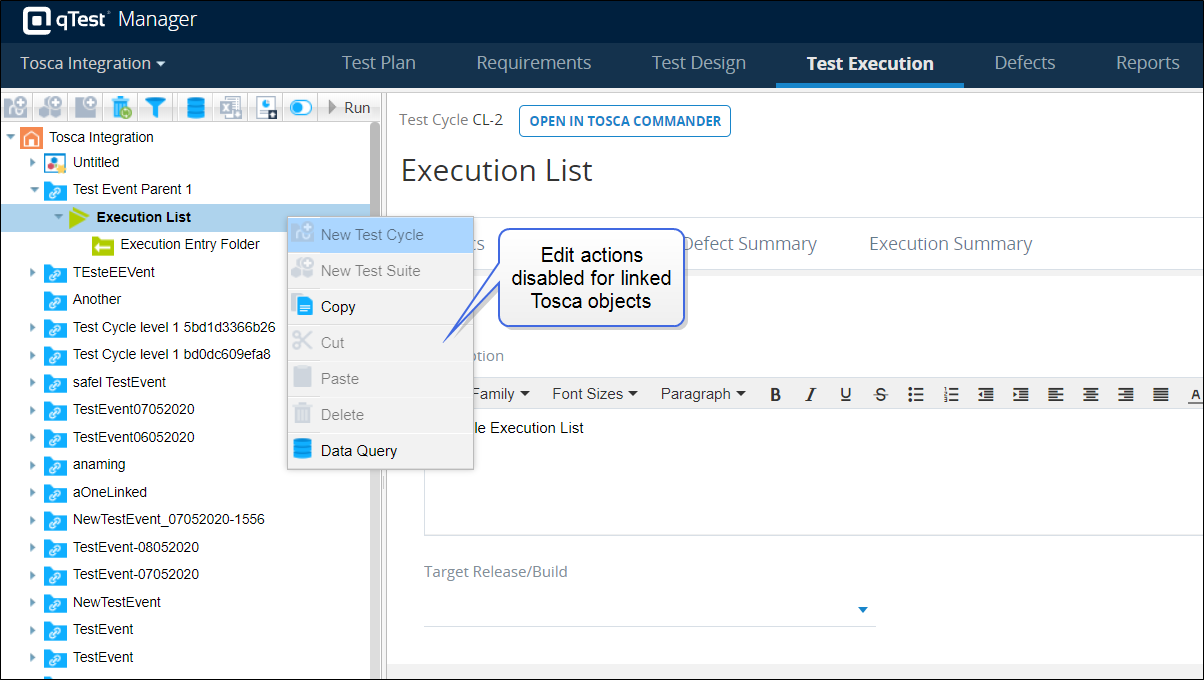Click the Data Query database toolbar icon
The image size is (1204, 680).
point(195,107)
